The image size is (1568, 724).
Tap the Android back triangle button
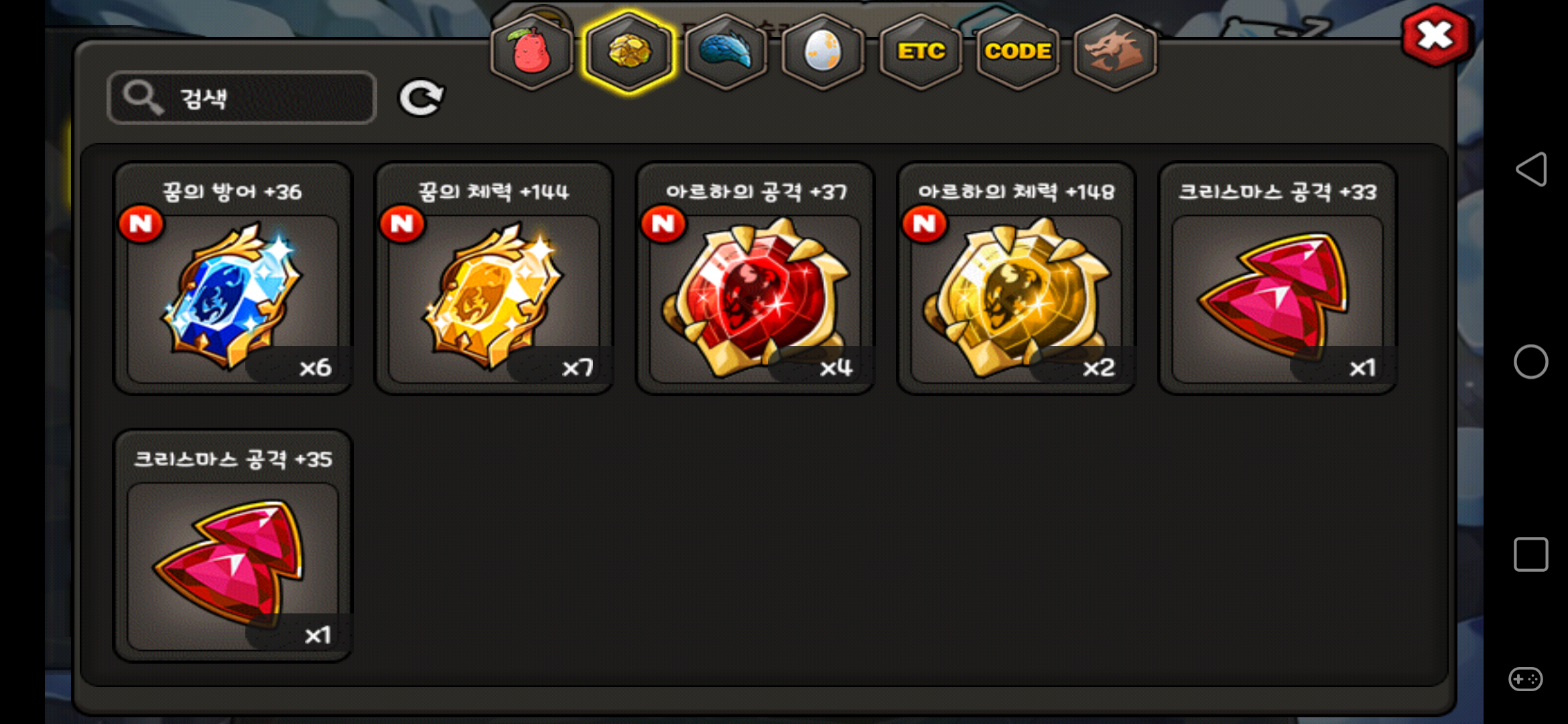pos(1531,169)
